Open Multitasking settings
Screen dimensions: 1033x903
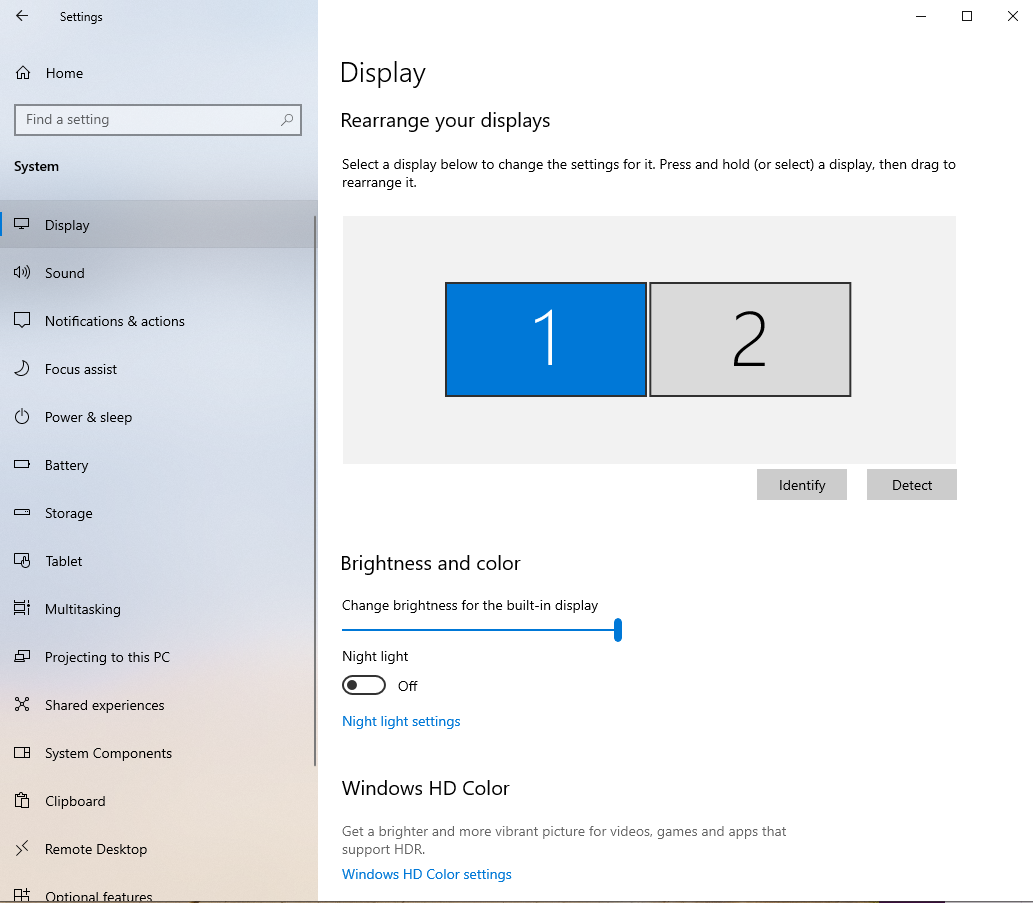(x=22, y=608)
